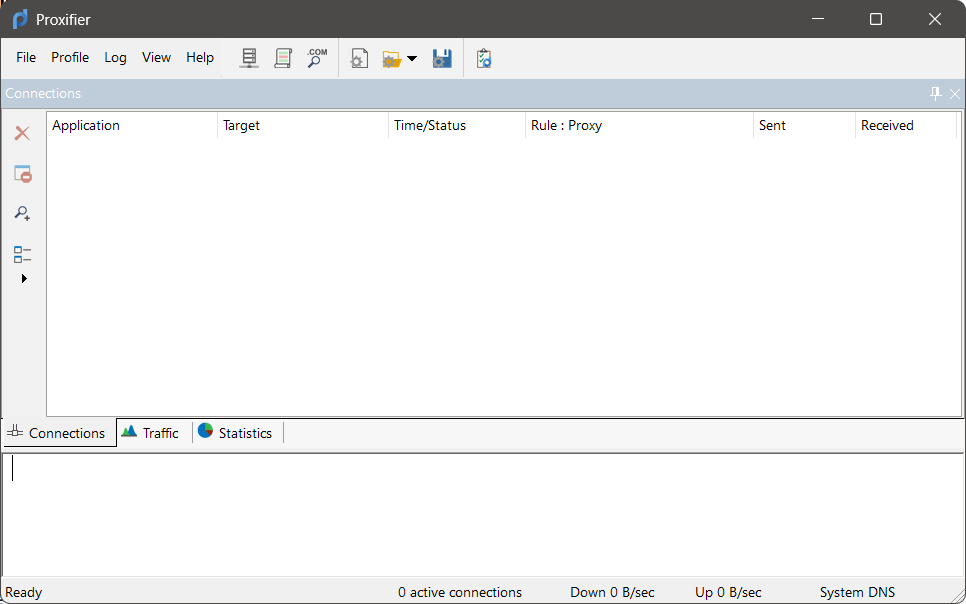The height and width of the screenshot is (604, 966).
Task: Click the open profile folder icon
Action: 392,59
